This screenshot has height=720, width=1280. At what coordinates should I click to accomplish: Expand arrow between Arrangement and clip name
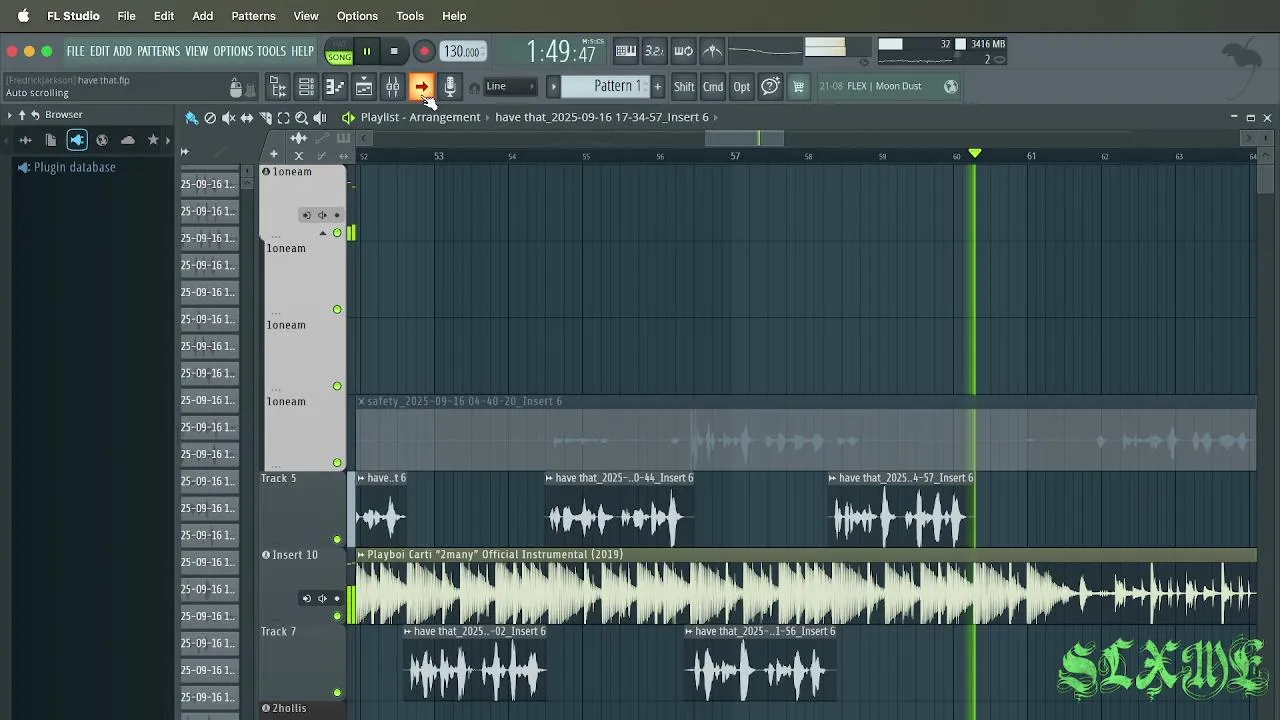tap(488, 117)
